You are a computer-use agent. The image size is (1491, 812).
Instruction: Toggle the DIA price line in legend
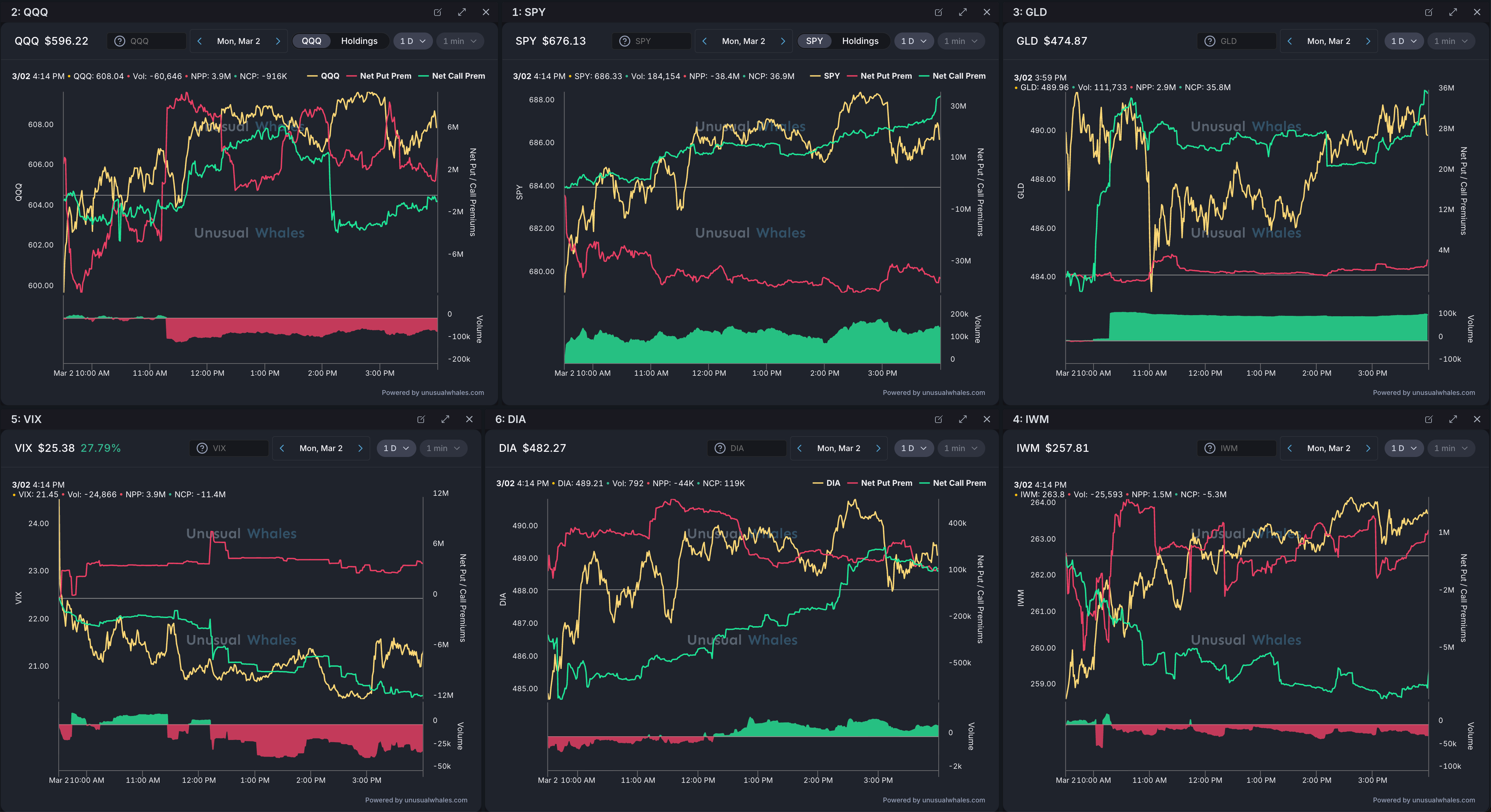[x=832, y=483]
